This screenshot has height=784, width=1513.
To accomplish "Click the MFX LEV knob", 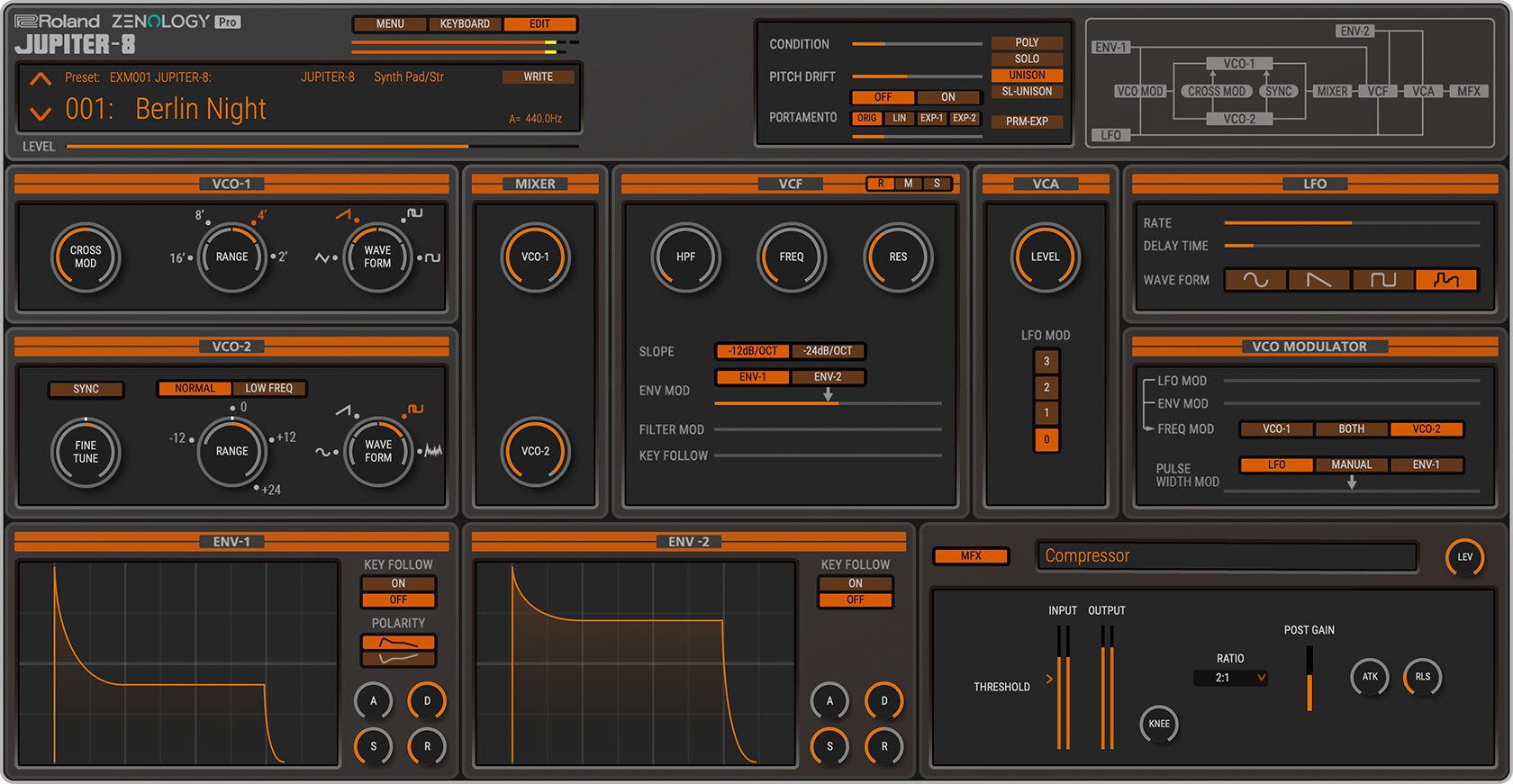I will point(1465,557).
